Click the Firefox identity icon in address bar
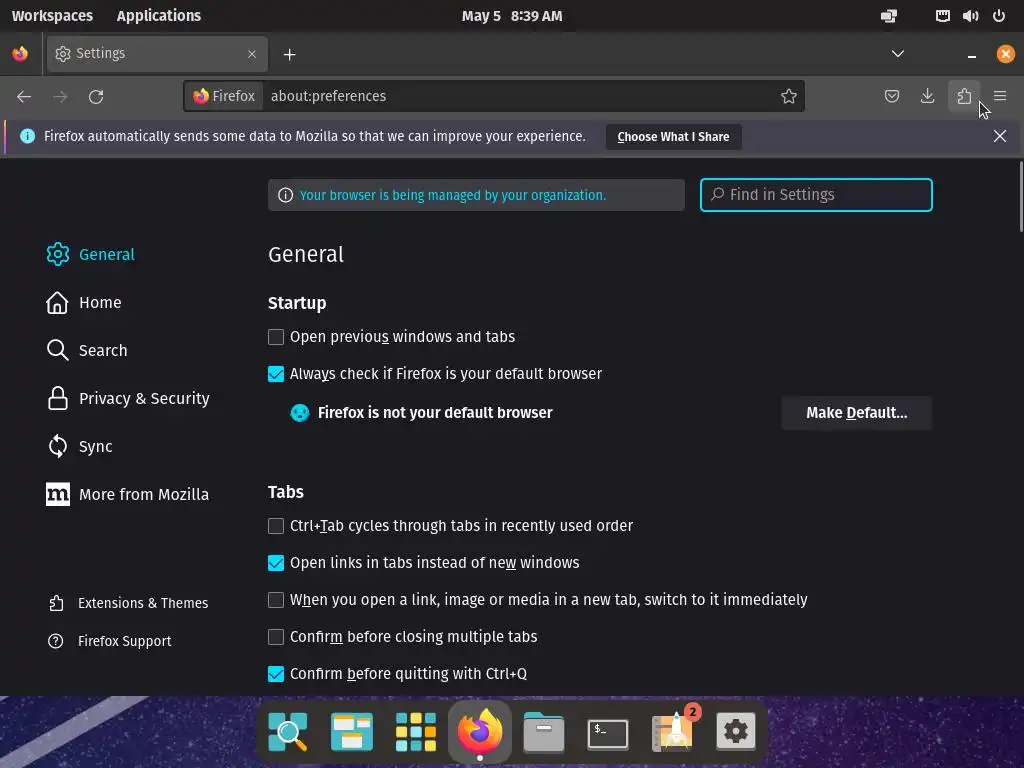The height and width of the screenshot is (768, 1024). [224, 96]
